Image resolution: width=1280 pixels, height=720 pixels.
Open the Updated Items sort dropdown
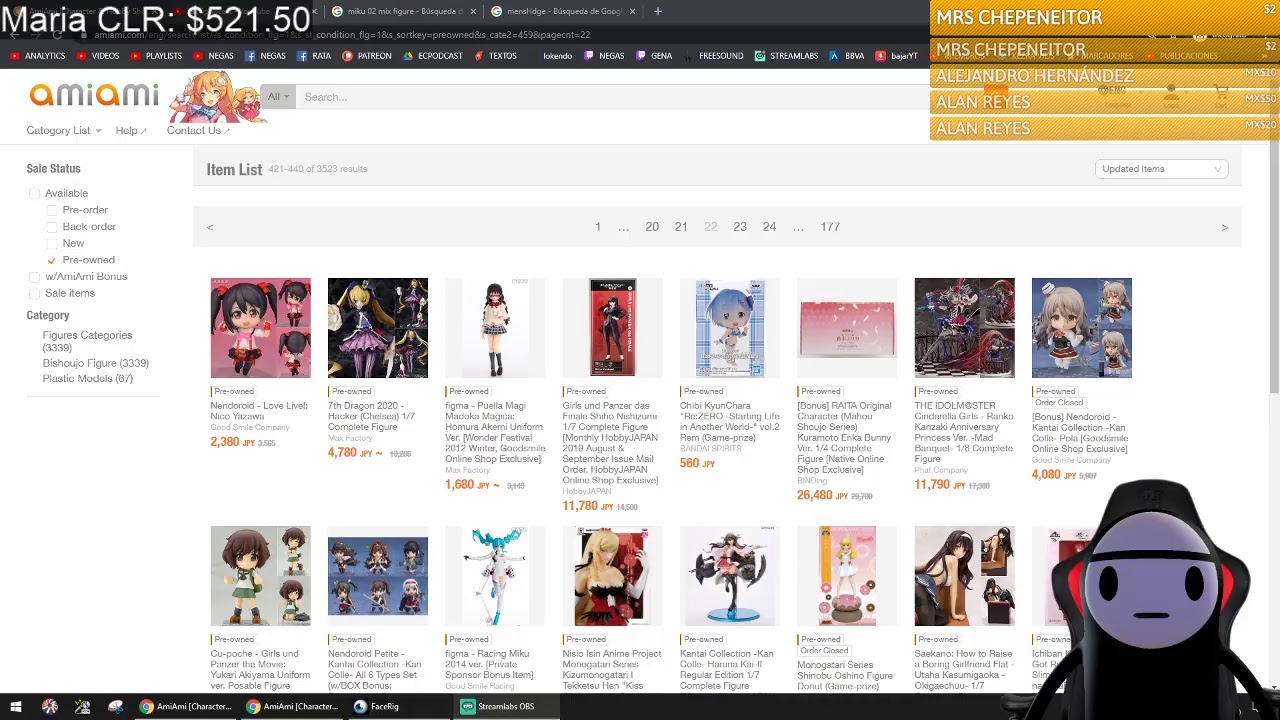(x=1161, y=169)
